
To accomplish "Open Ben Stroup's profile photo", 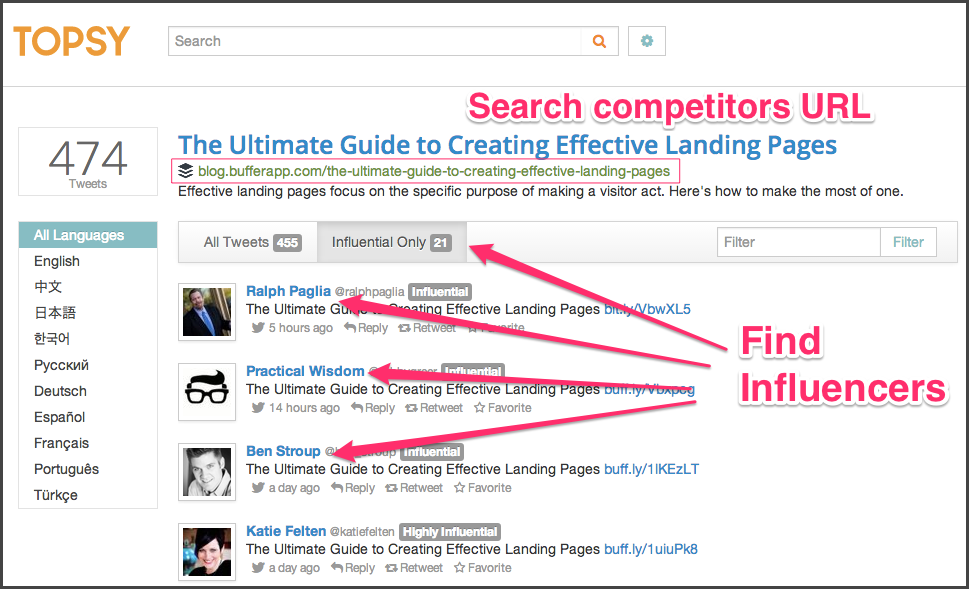I will (x=207, y=472).
